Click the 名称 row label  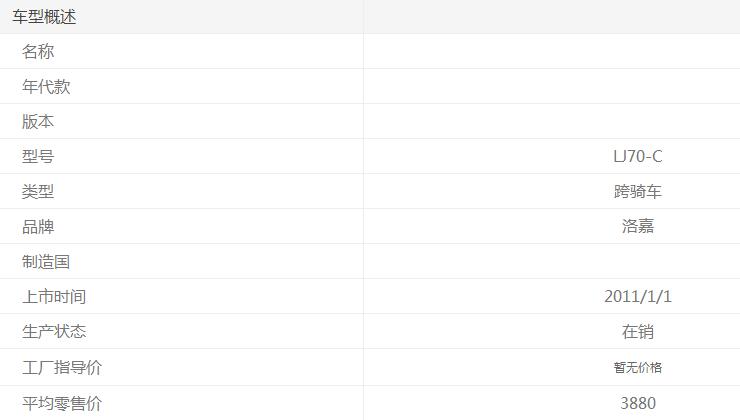tap(38, 52)
